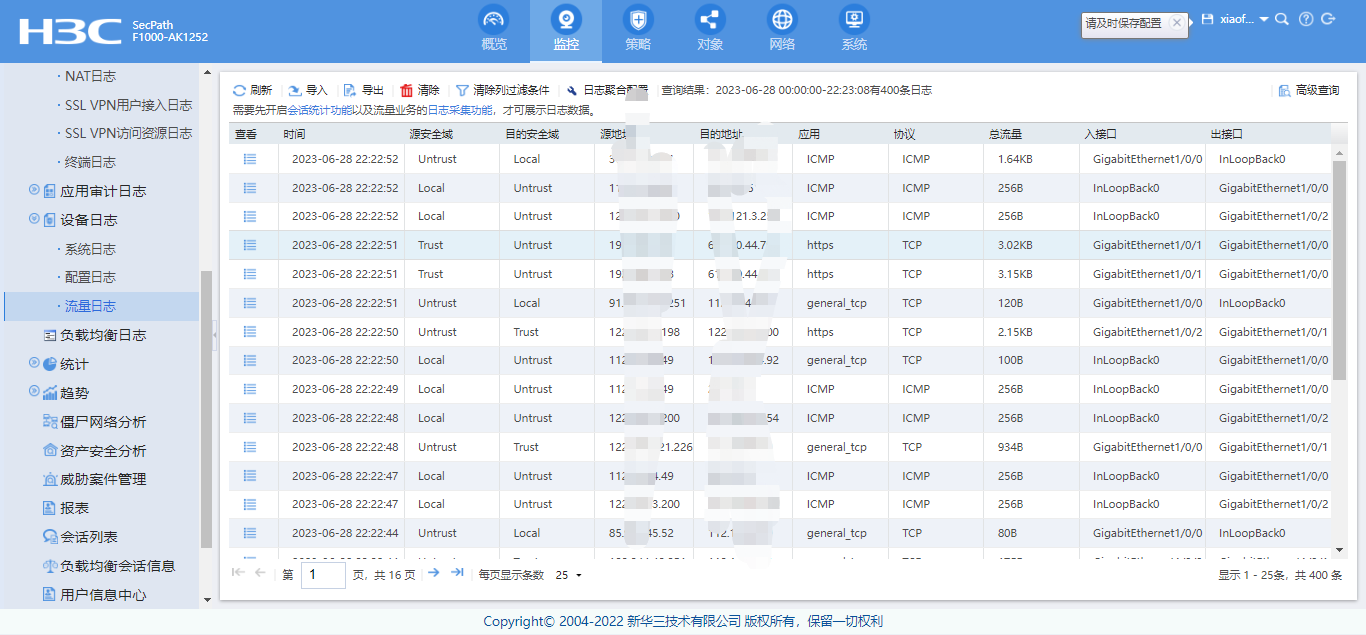This screenshot has height=635, width=1366.
Task: Click the page number input field
Action: [323, 575]
